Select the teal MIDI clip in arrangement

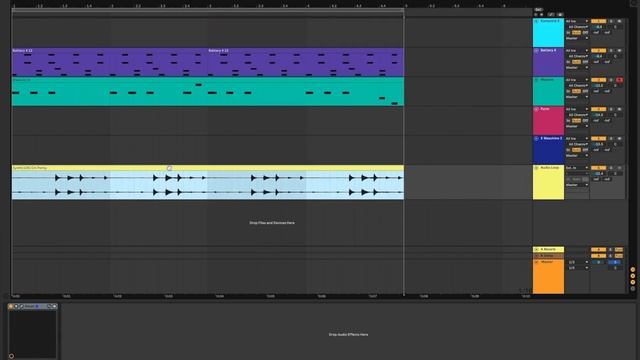coord(208,92)
